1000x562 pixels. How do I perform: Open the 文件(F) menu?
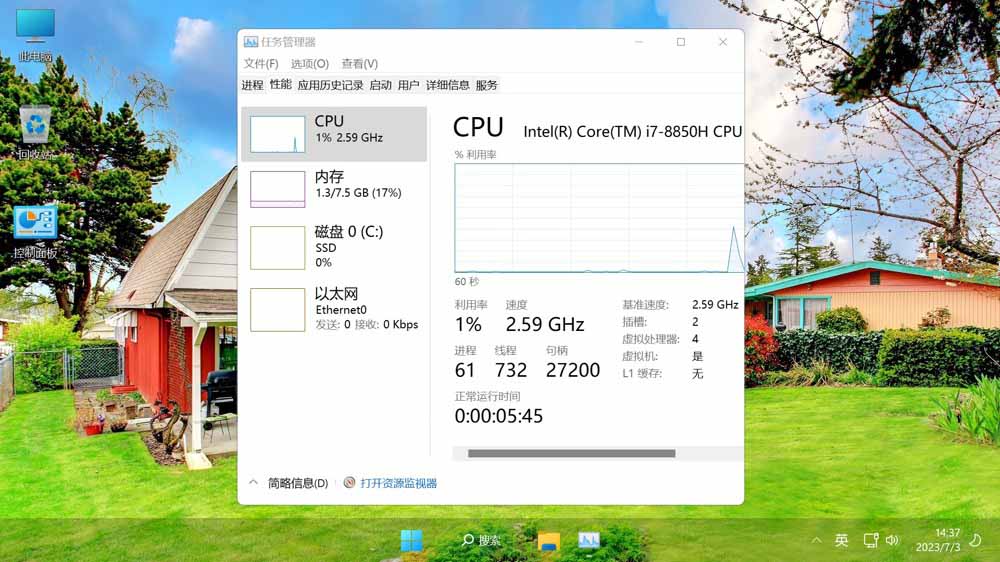click(260, 64)
